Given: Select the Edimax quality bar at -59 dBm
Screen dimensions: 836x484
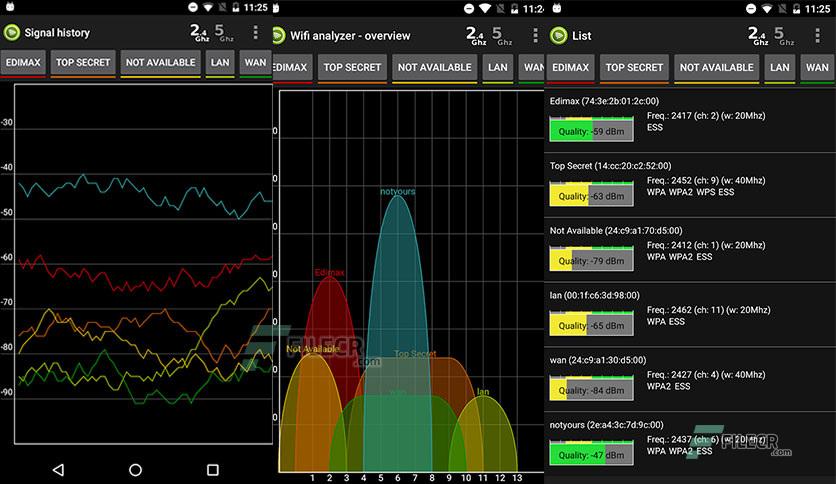Looking at the screenshot, I should (x=591, y=130).
